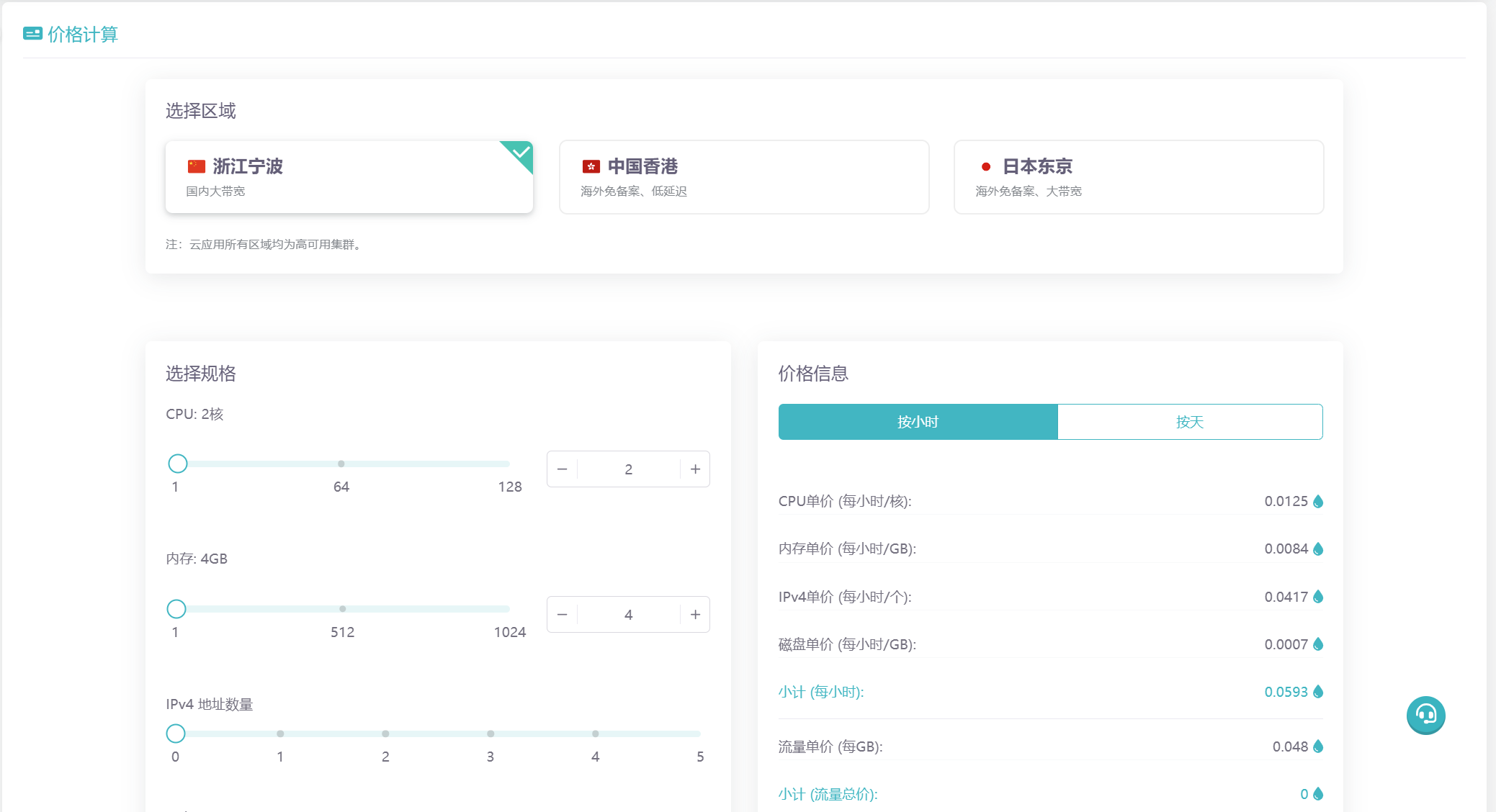Set IPv4 address slider to mark 3
Screen dimensions: 1496x812
point(491,734)
